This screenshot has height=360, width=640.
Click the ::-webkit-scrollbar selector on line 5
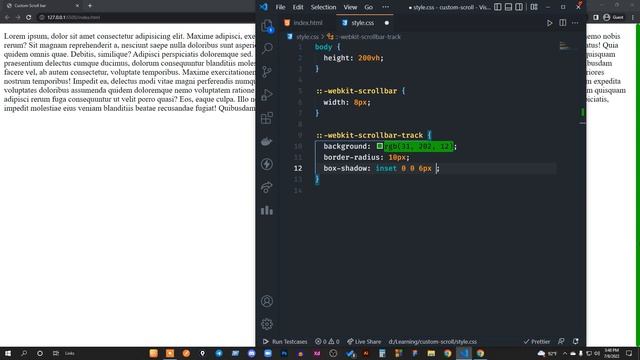[x=356, y=91]
